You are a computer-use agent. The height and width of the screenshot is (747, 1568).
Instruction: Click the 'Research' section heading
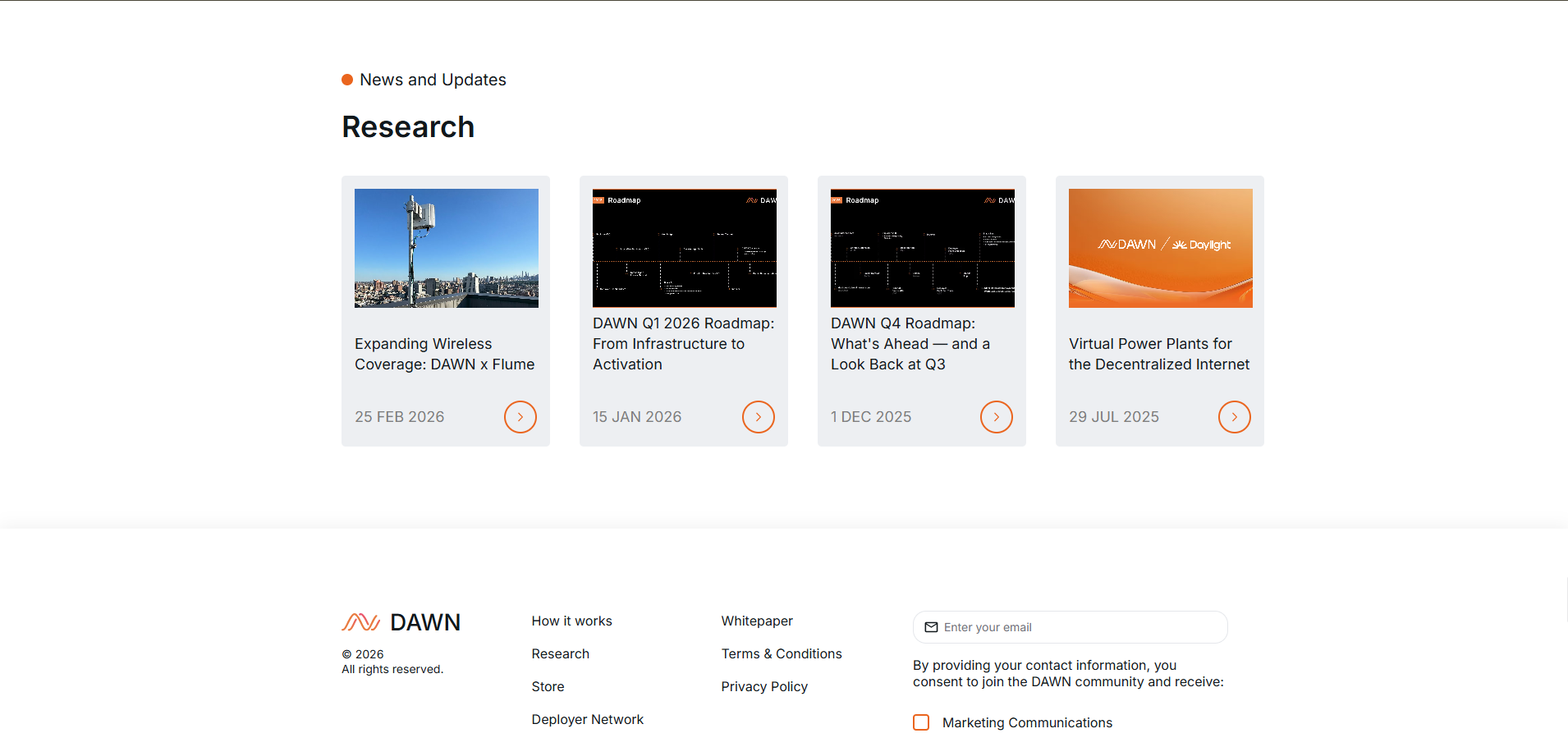pyautogui.click(x=408, y=127)
